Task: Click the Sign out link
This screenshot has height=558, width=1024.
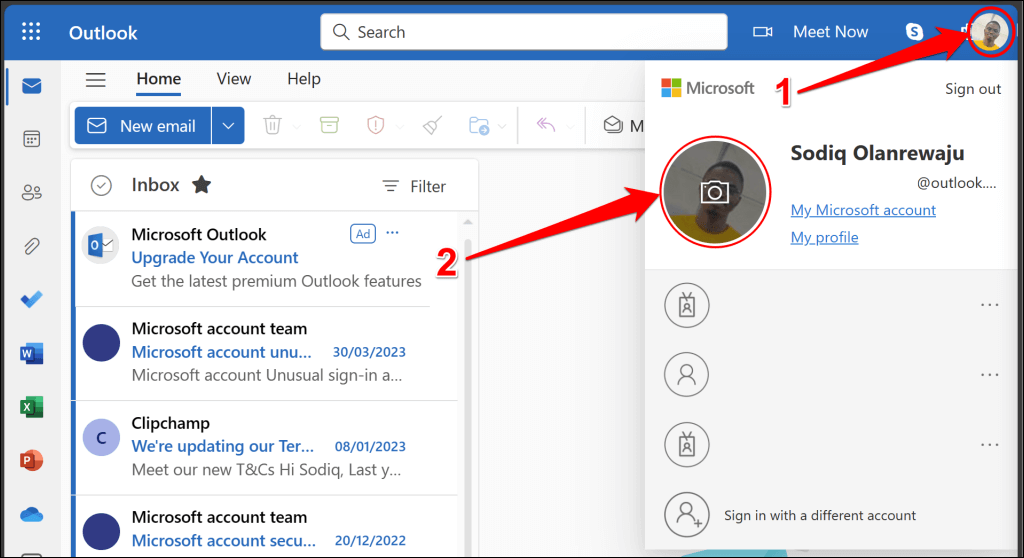Action: coord(972,89)
